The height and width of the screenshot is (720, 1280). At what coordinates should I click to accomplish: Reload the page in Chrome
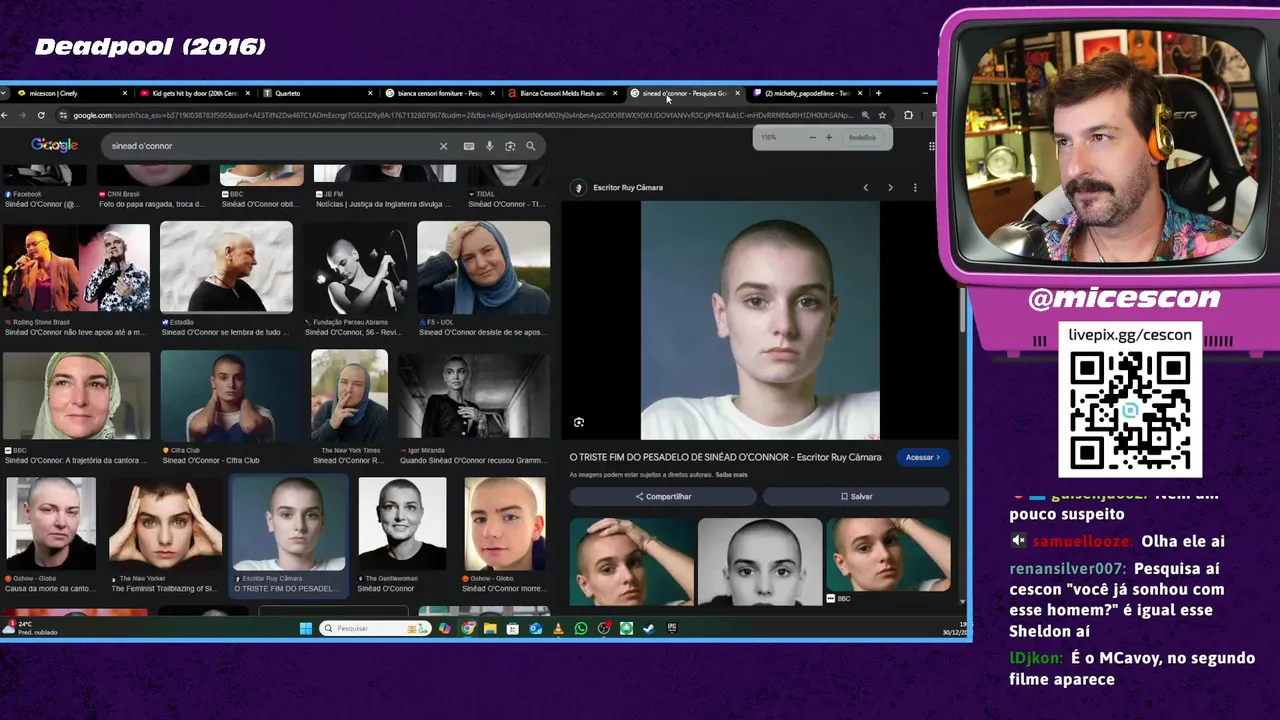point(41,115)
